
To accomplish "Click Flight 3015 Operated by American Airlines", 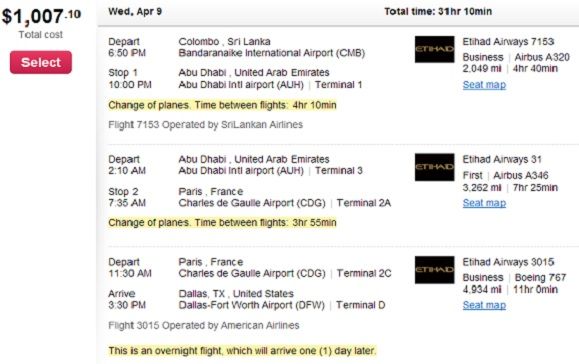I will (203, 326).
